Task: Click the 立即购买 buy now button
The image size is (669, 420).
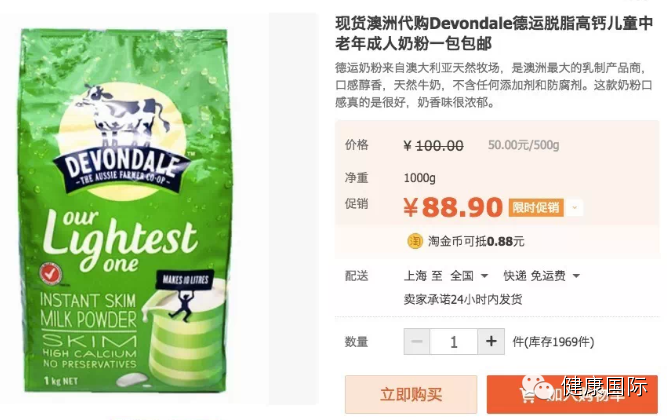Action: point(411,394)
